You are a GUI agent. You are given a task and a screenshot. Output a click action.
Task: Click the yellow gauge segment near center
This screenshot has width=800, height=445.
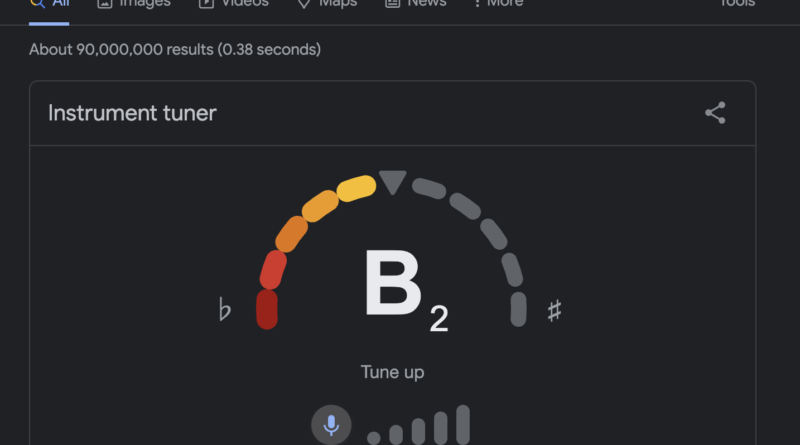pos(356,188)
